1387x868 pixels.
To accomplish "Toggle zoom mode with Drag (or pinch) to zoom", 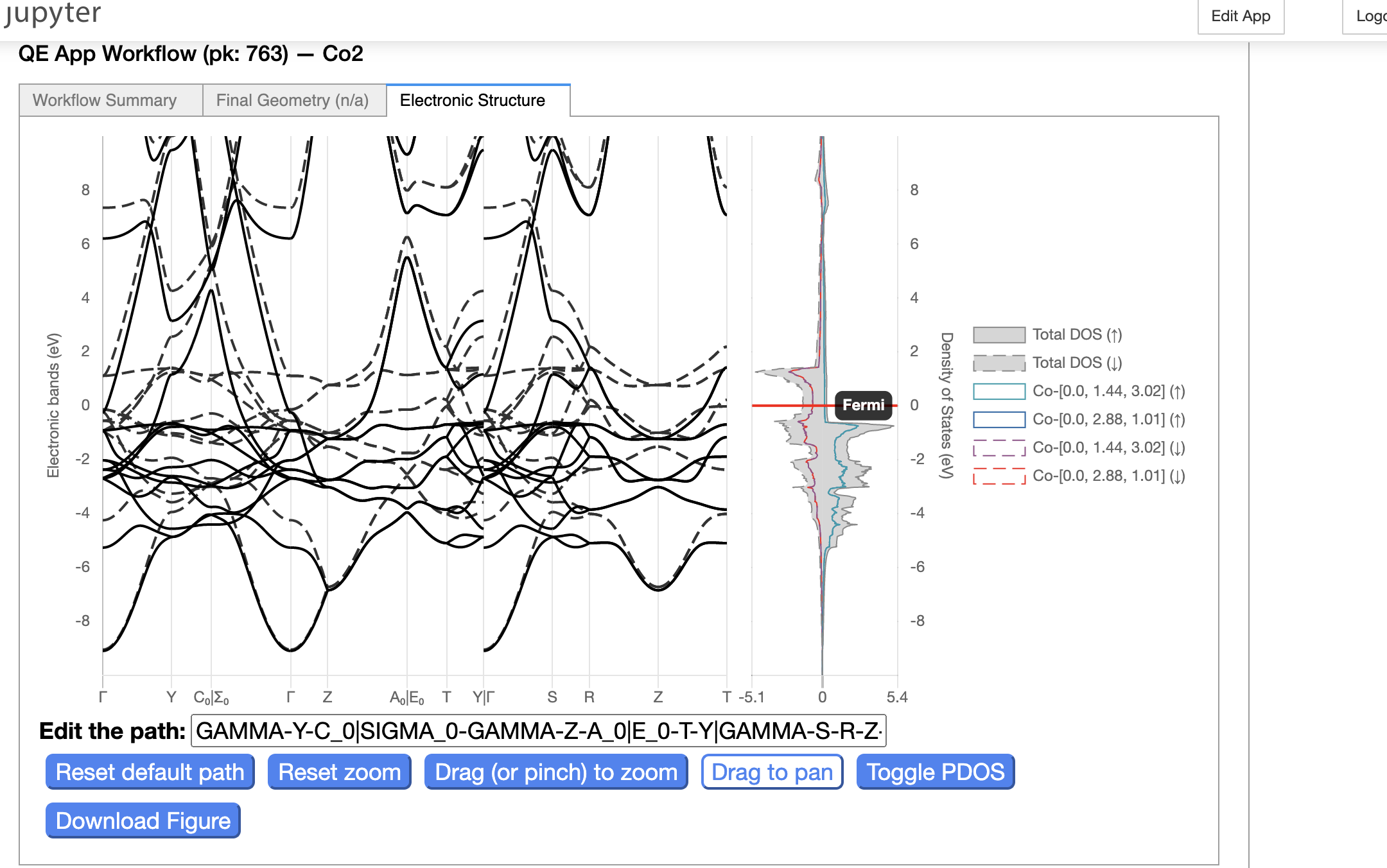I will (557, 771).
